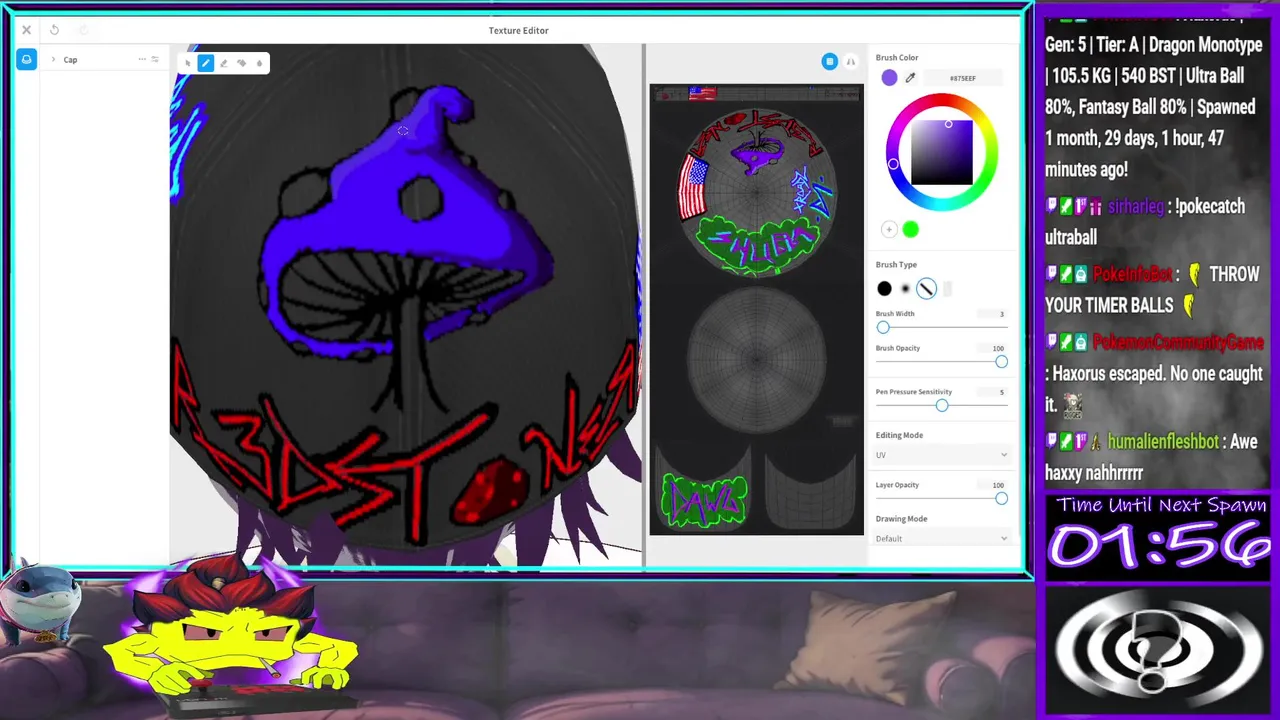Viewport: 1280px width, 720px height.
Task: Open the blue avatar item sidebar icon
Action: click(x=26, y=60)
